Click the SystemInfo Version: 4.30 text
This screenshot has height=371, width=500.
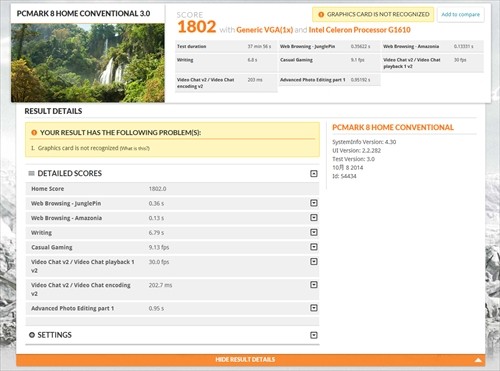point(364,142)
